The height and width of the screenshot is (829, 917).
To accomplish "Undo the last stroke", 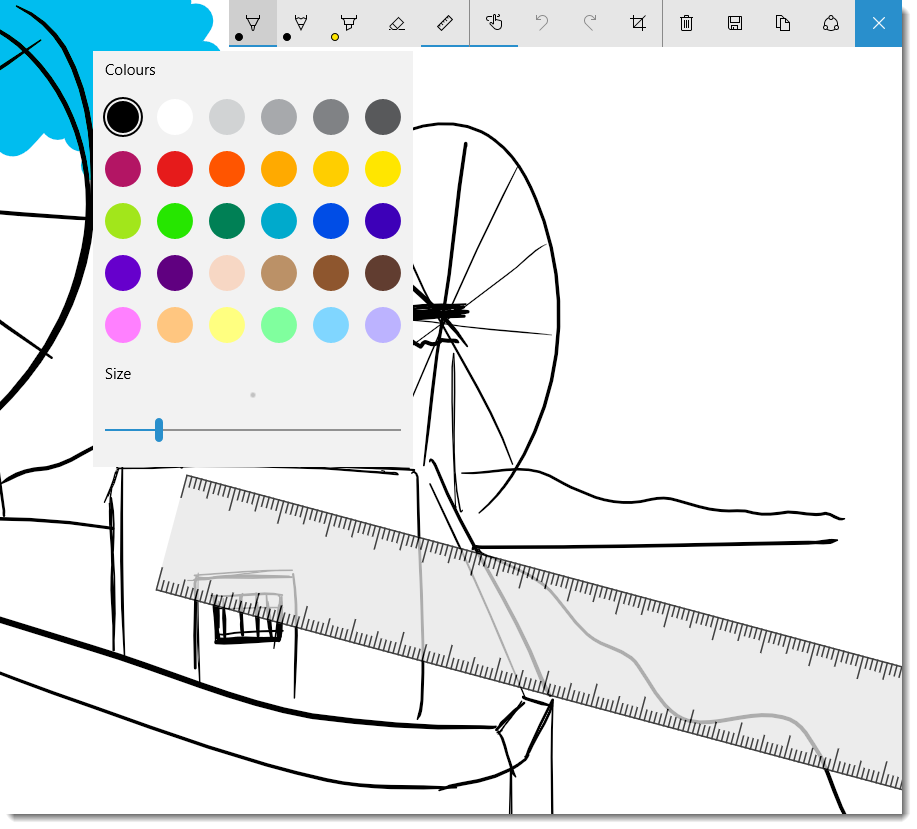I will point(541,24).
